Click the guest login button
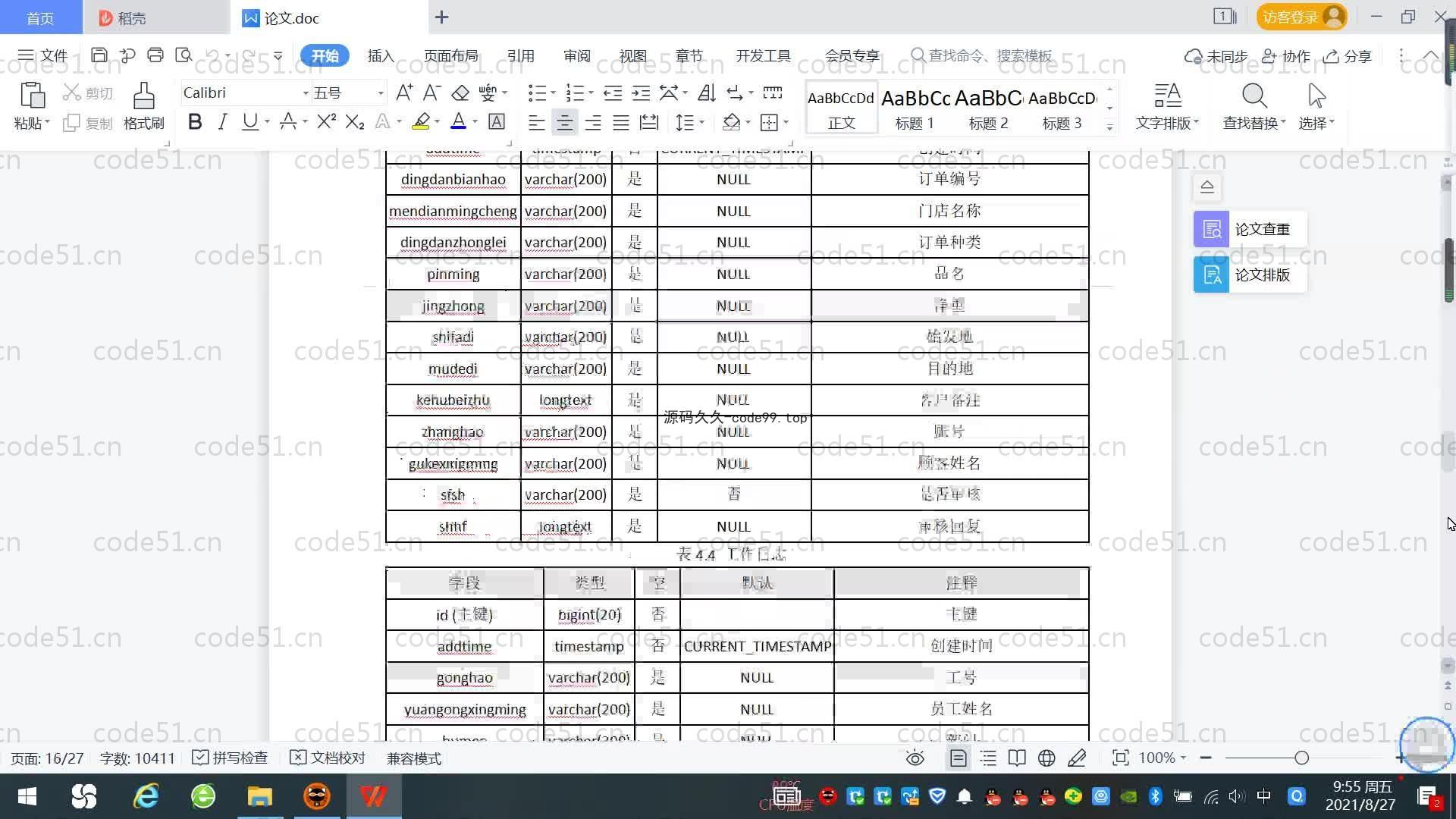Image resolution: width=1456 pixels, height=819 pixels. [1301, 17]
